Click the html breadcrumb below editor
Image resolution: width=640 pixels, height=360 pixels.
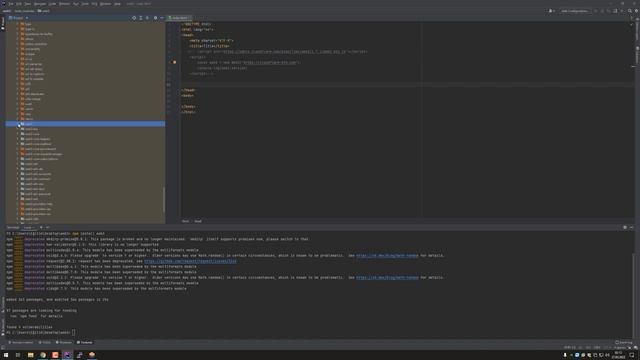(185, 221)
